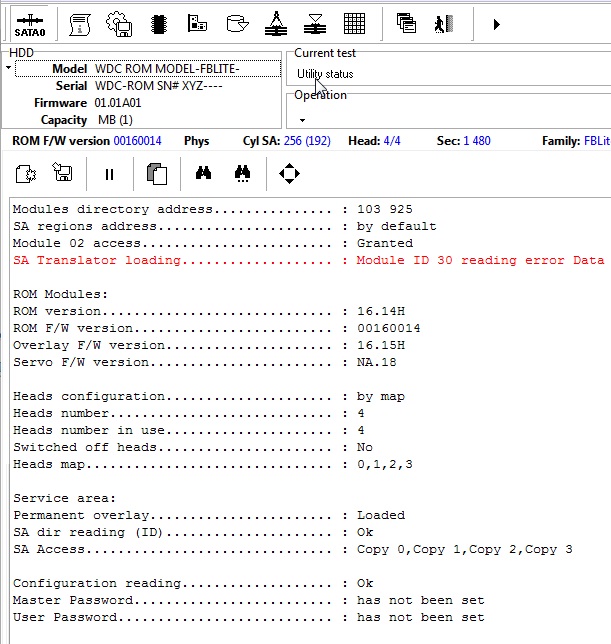The width and height of the screenshot is (611, 644).
Task: Click the red SA Translator loading error line
Action: (x=308, y=260)
